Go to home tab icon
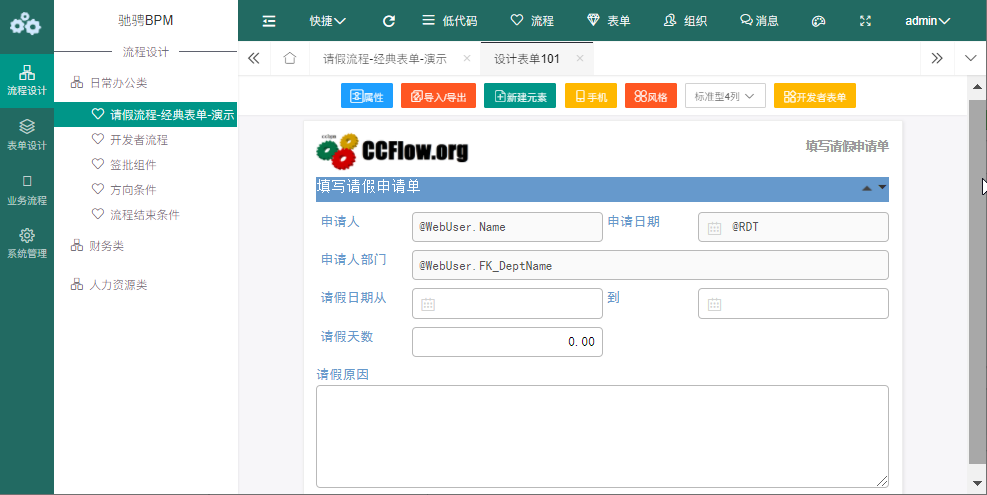Screen dimensions: 987x495 (x=290, y=58)
